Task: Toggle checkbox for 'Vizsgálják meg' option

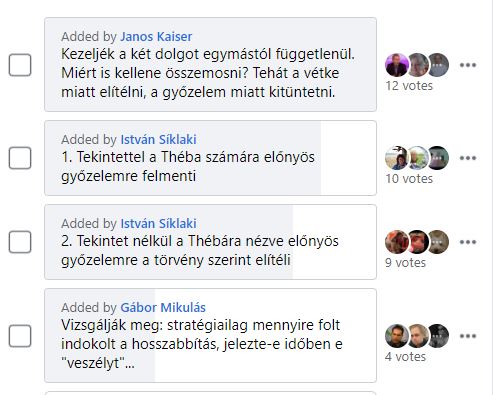Action: (x=20, y=336)
